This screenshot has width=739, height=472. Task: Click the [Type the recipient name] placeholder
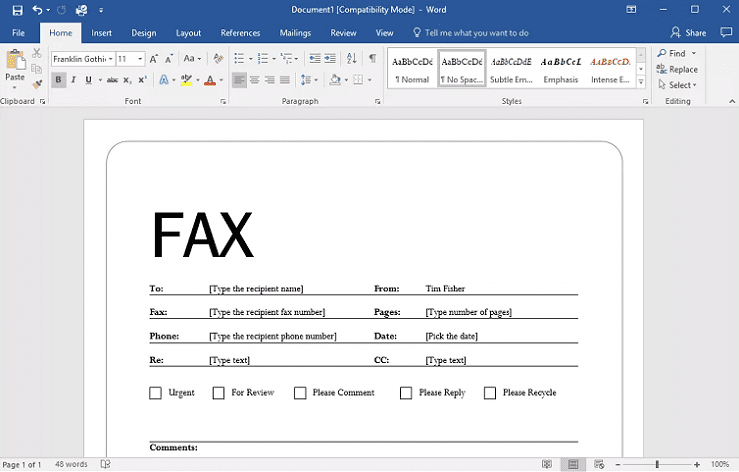point(256,289)
